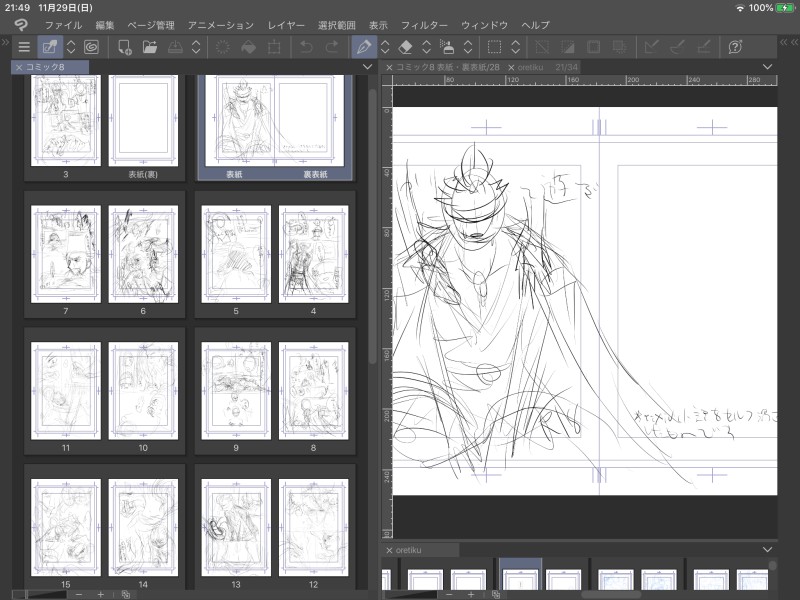Zoom out the コミック8 page thumbnails
This screenshot has width=800, height=600.
[79, 594]
